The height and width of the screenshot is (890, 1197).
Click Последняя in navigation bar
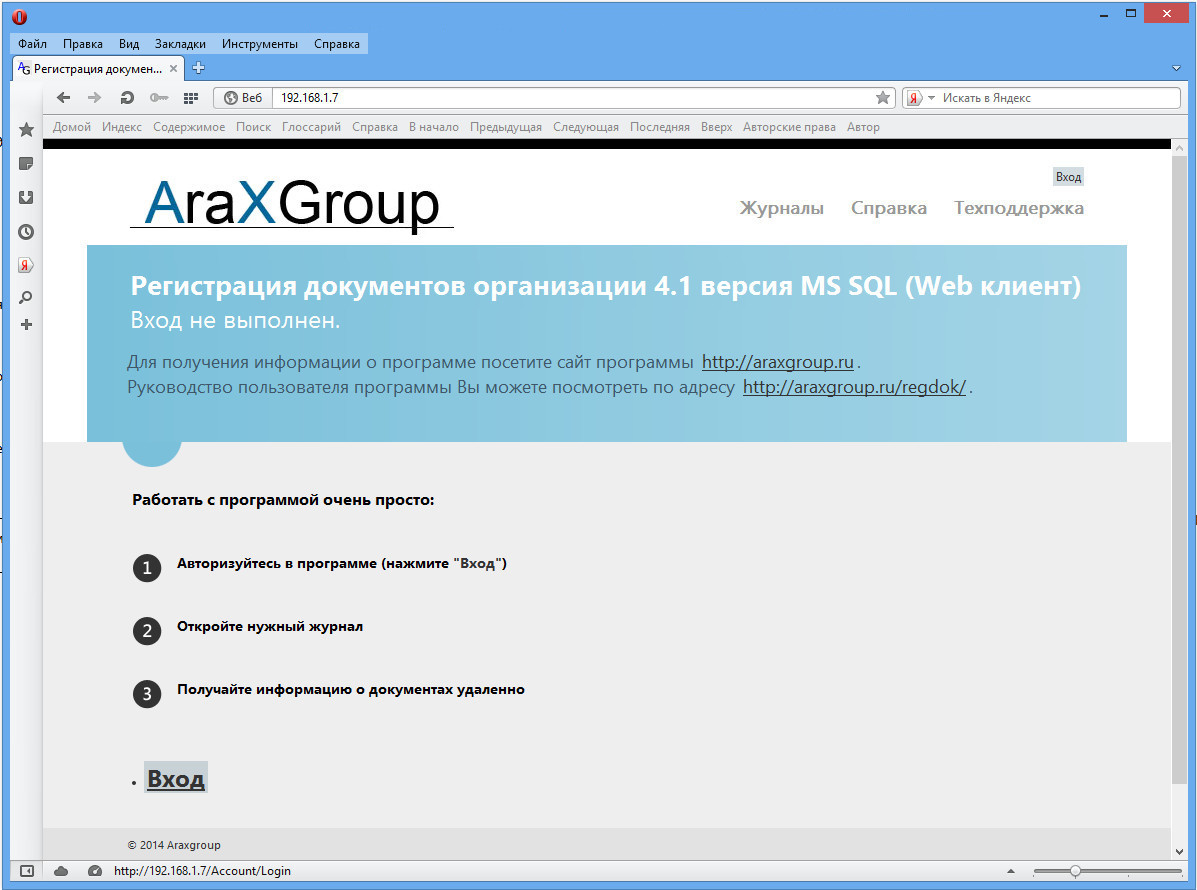click(x=660, y=127)
